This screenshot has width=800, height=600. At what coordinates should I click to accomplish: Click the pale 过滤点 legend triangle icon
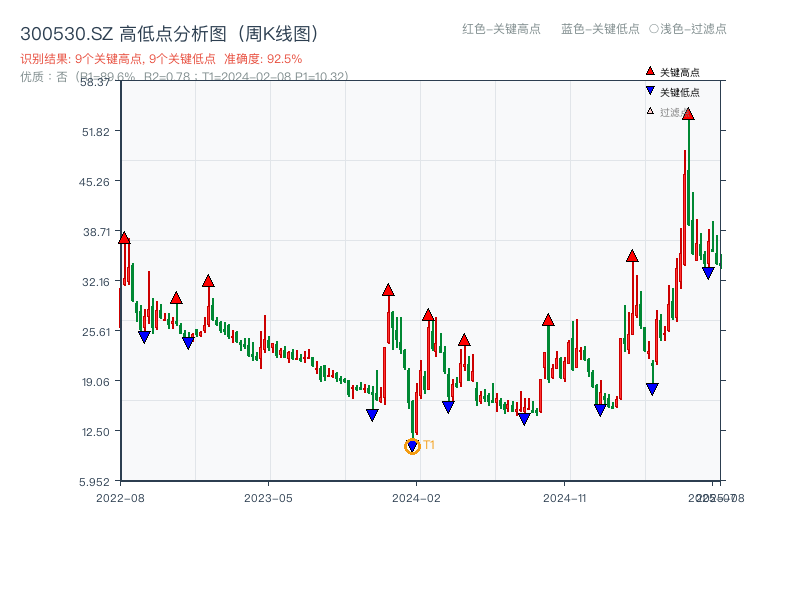[x=650, y=111]
